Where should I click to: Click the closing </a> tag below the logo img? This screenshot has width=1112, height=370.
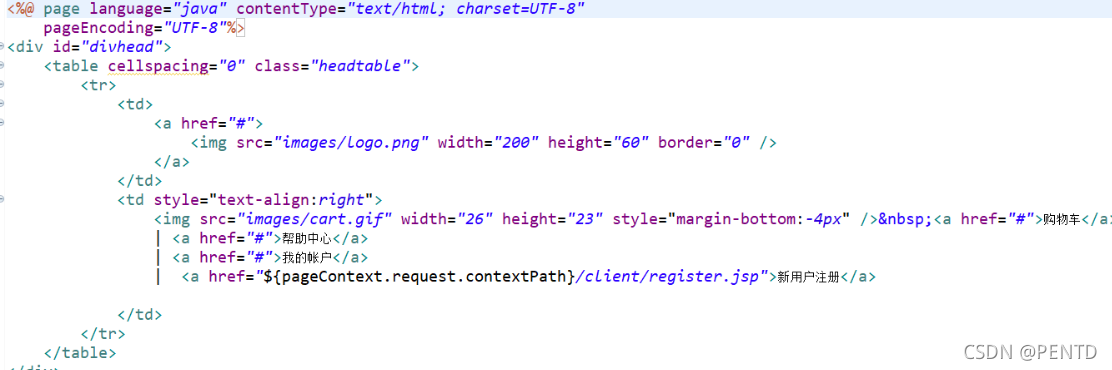[172, 162]
